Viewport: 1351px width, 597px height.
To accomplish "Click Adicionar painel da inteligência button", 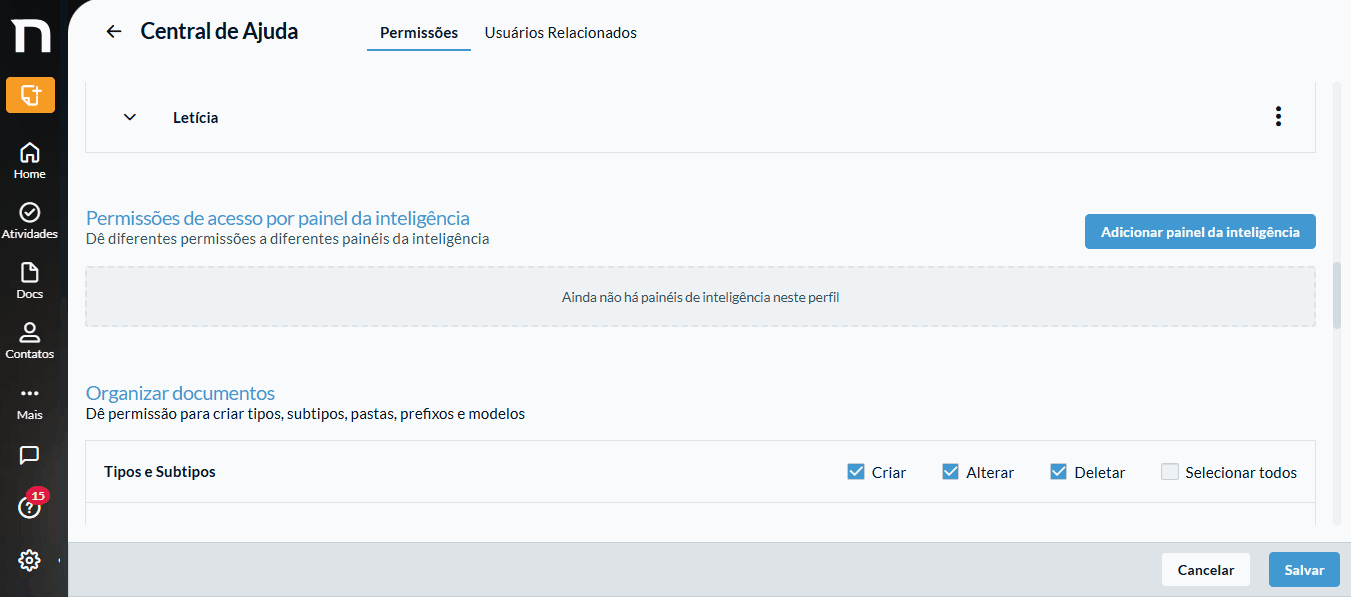I will (x=1200, y=231).
